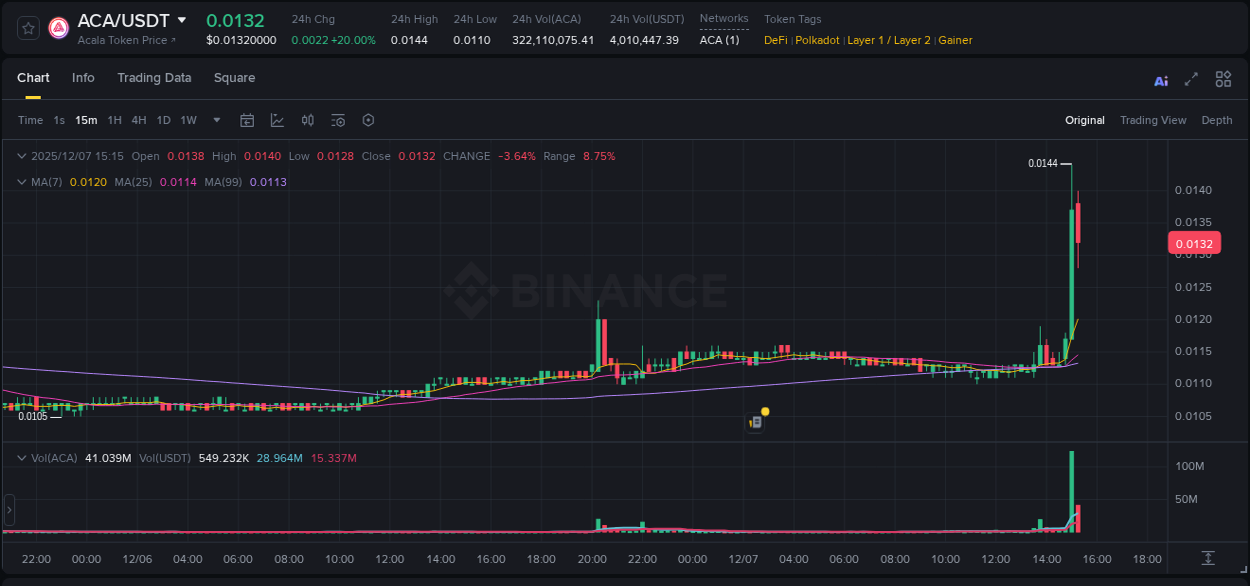Open the Polkadot token tag link
This screenshot has width=1250, height=586.
(x=816, y=40)
